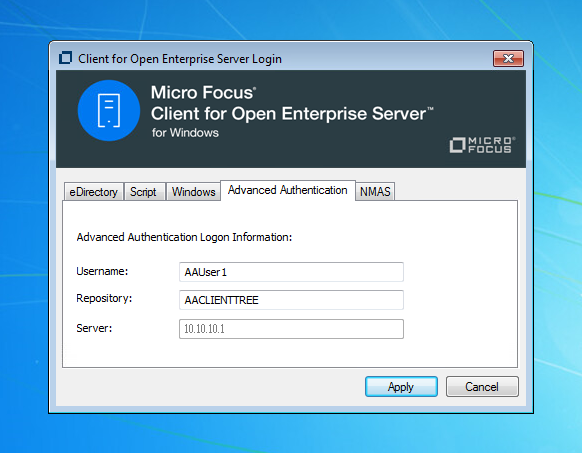Click the title bar window icon
Viewport: 582px width, 453px height.
click(x=65, y=58)
